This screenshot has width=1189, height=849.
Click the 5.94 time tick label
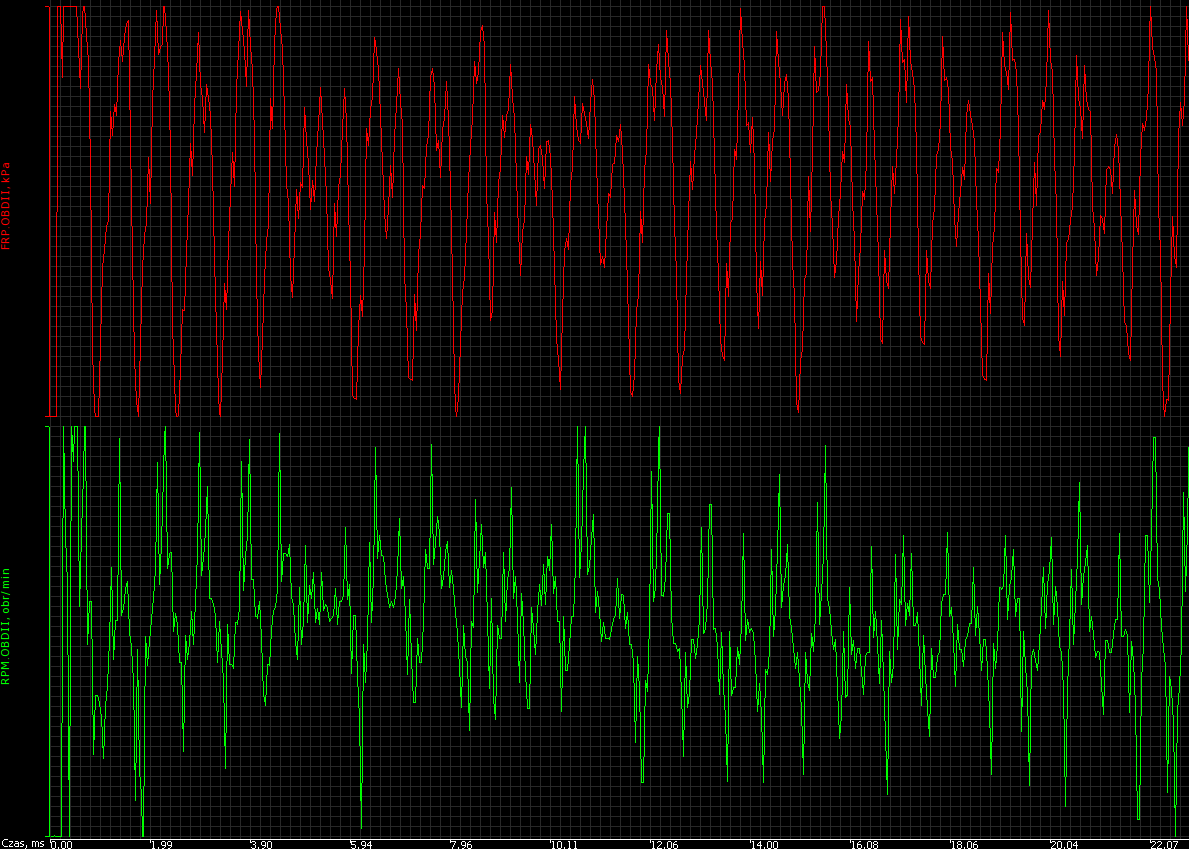(x=362, y=844)
